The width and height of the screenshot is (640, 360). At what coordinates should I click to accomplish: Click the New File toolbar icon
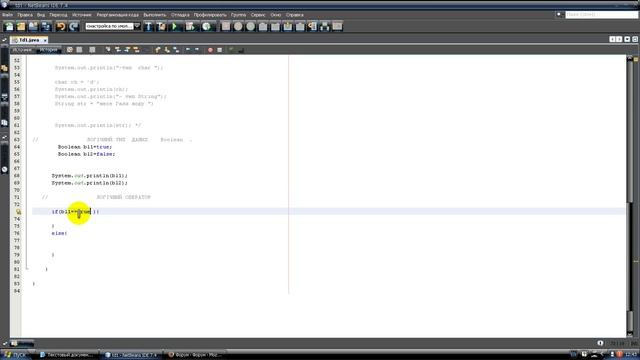tap(9, 27)
